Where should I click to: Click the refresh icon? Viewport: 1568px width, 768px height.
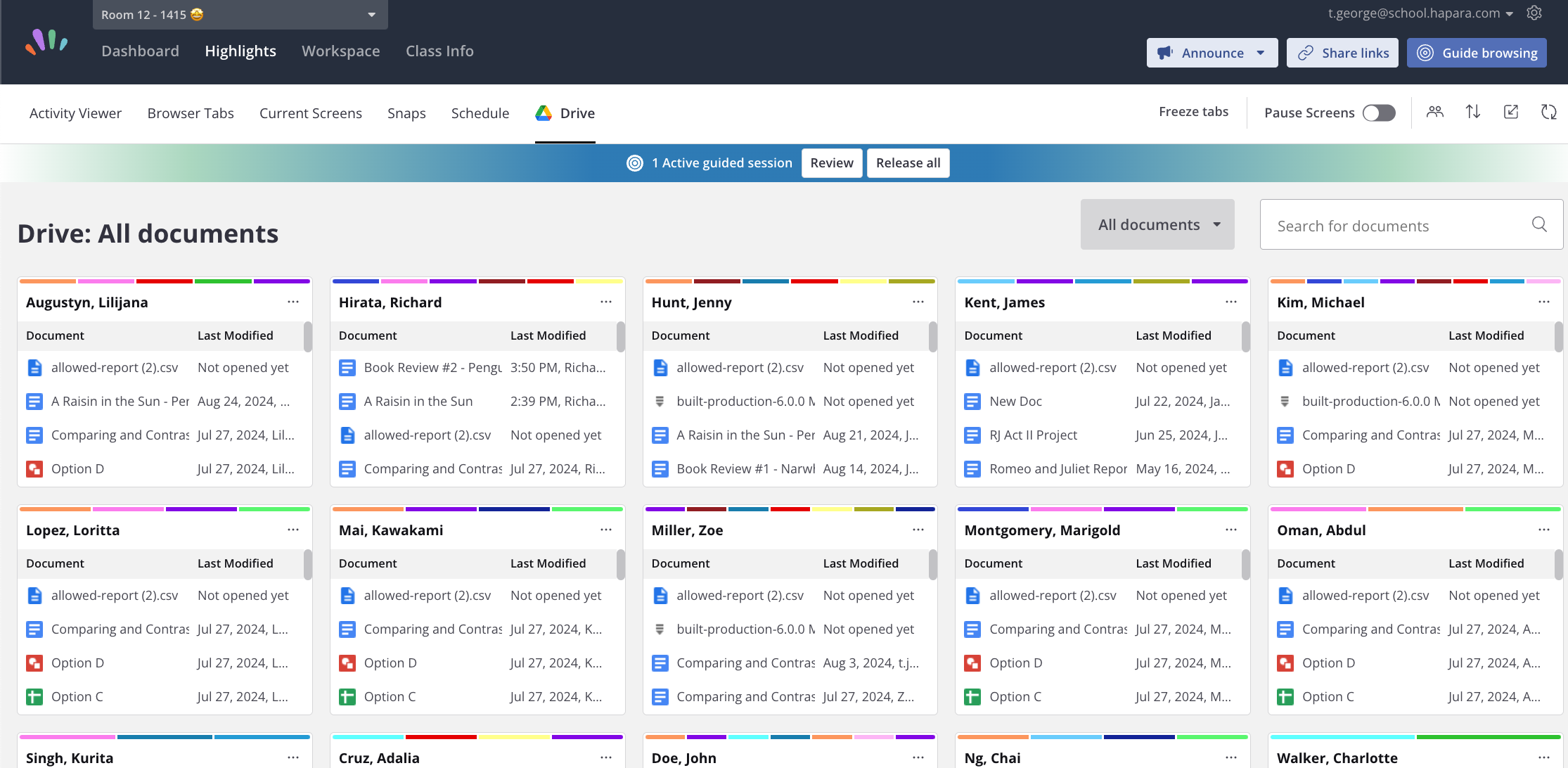[x=1549, y=112]
